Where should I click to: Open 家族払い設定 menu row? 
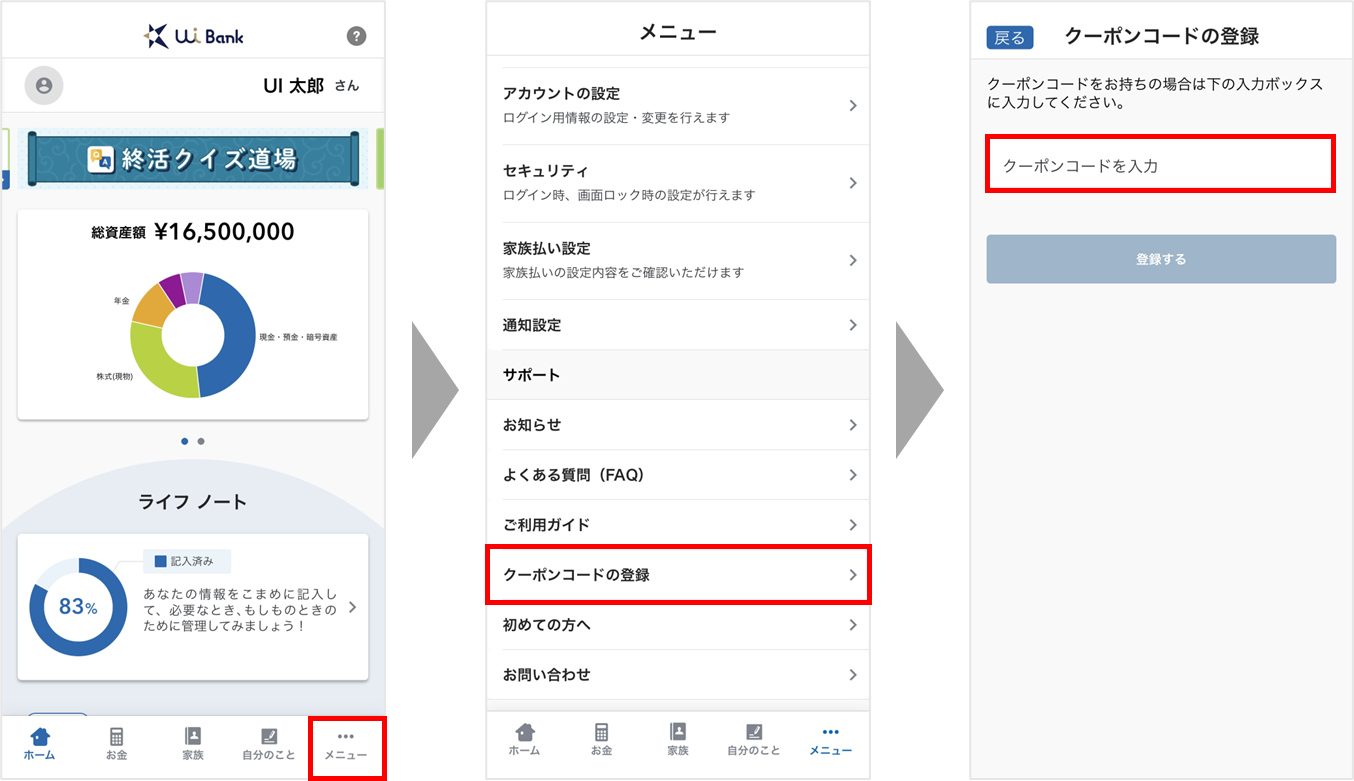pyautogui.click(x=678, y=260)
